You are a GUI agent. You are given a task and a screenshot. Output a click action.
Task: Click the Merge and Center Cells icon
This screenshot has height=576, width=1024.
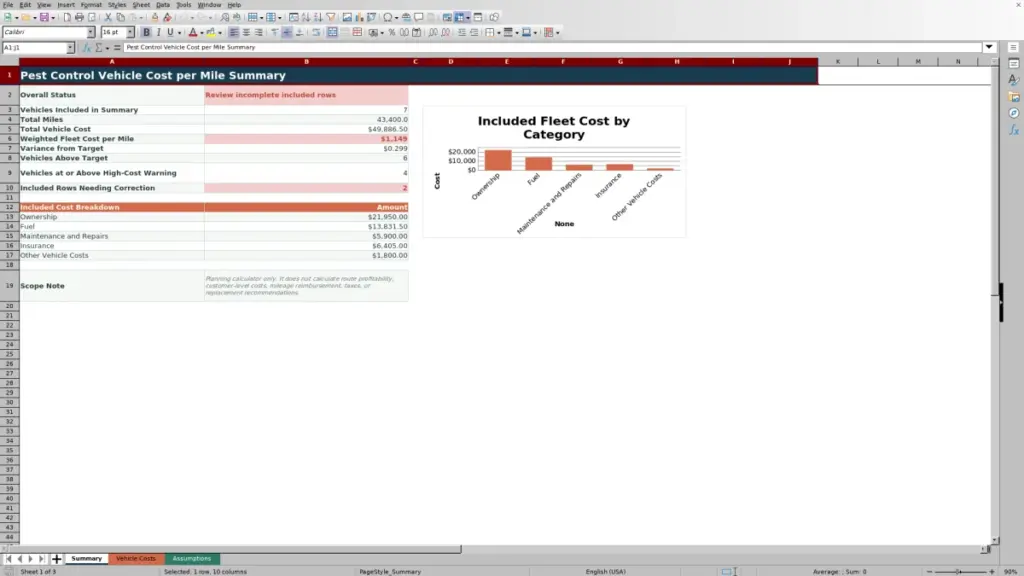point(332,32)
